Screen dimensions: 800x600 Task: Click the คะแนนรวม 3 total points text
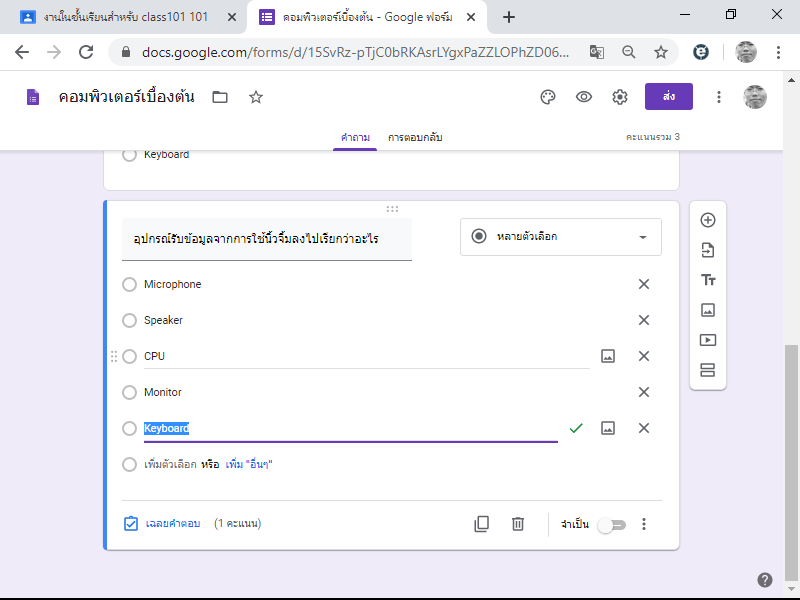(653, 137)
